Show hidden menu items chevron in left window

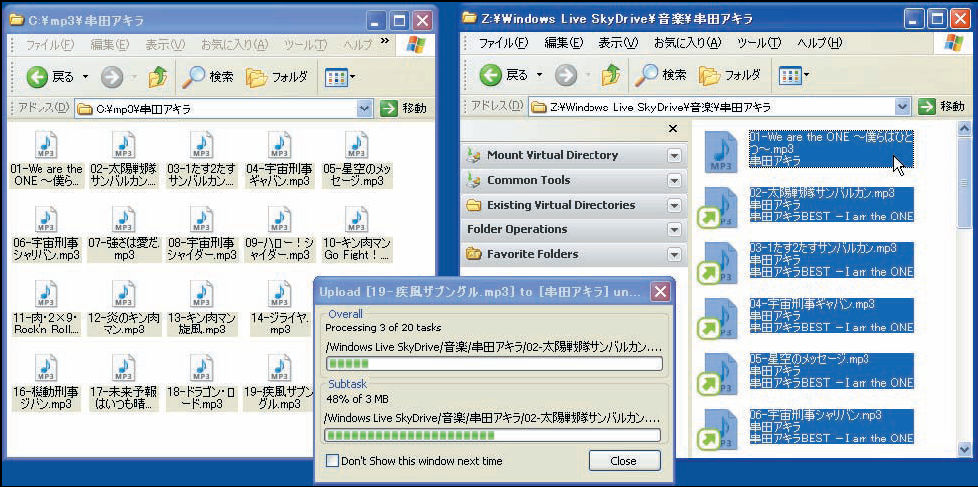(x=385, y=42)
